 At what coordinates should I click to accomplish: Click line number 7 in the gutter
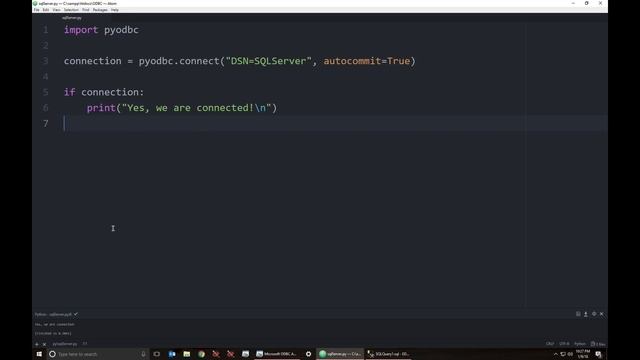click(46, 123)
